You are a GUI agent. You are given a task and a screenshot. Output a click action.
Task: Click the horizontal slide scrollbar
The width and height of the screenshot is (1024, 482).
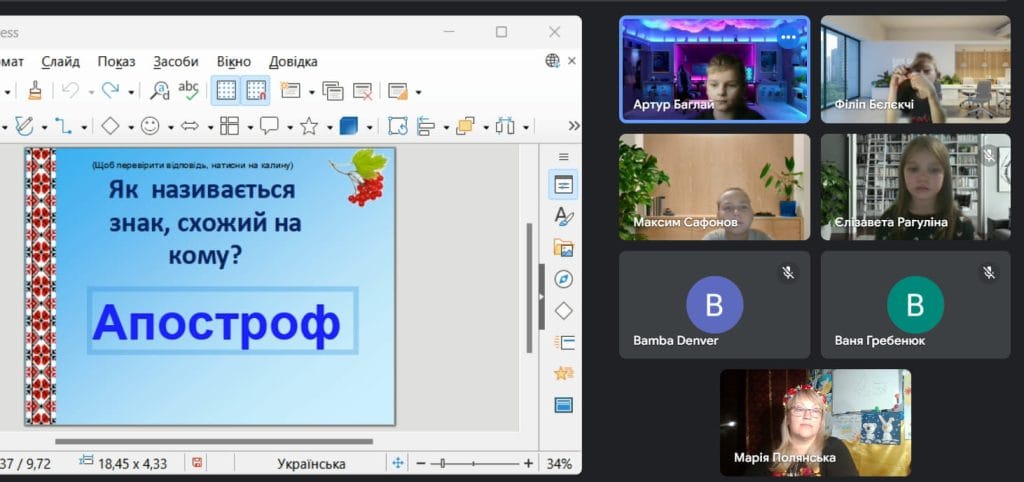pos(214,442)
